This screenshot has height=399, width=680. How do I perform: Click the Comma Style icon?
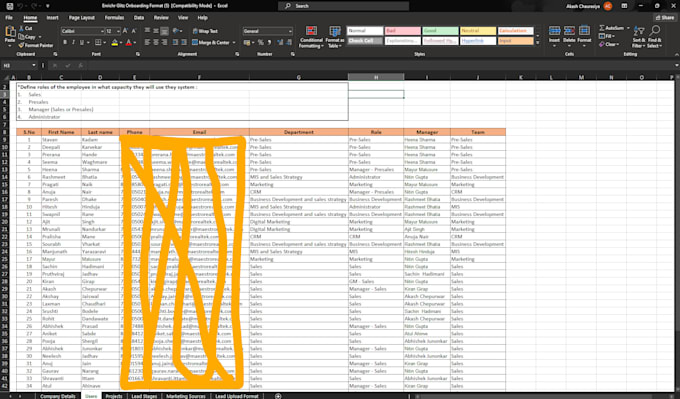click(x=269, y=43)
